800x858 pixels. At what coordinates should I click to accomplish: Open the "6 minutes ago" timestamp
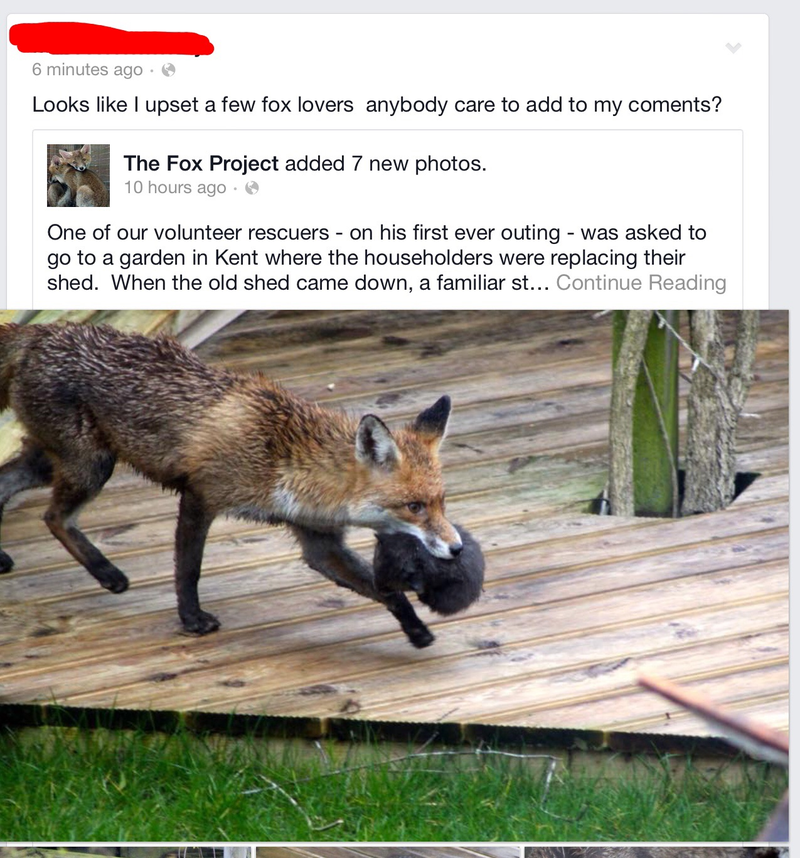[87, 70]
